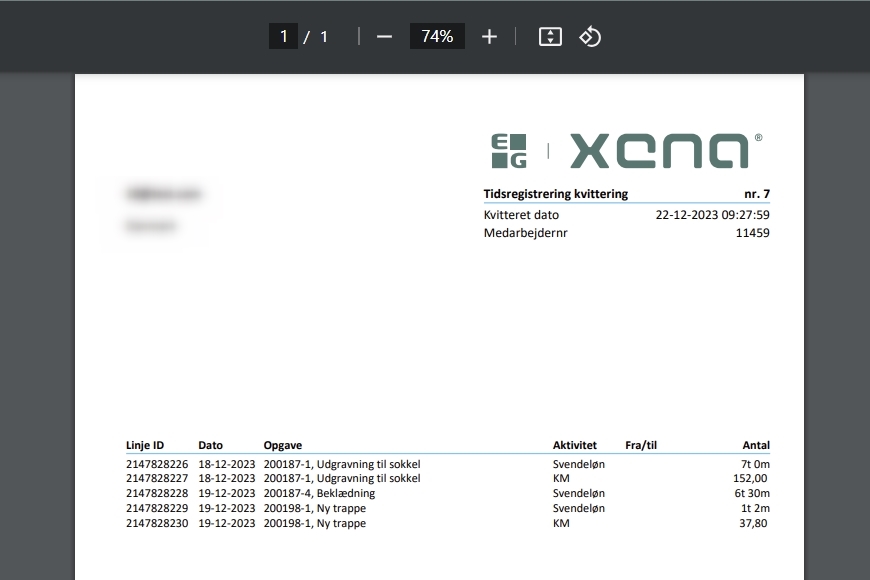
Task: Rotate the document counterclockwise
Action: 590,37
